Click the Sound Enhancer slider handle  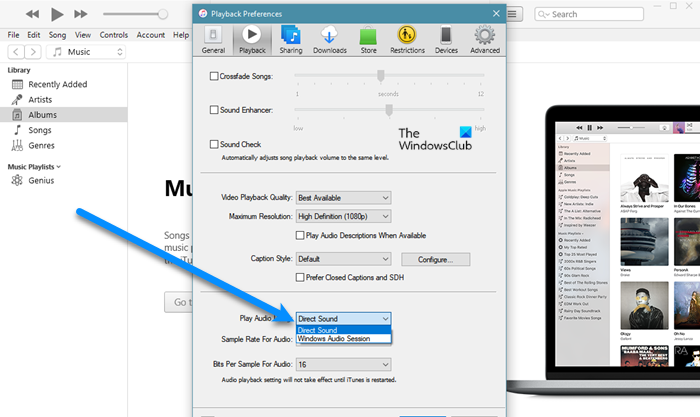389,110
